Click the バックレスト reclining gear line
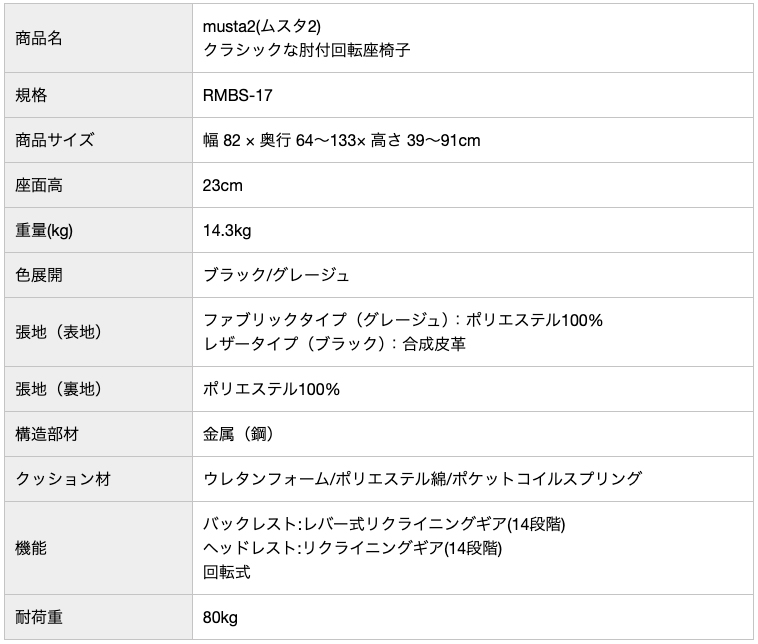 coord(391,525)
